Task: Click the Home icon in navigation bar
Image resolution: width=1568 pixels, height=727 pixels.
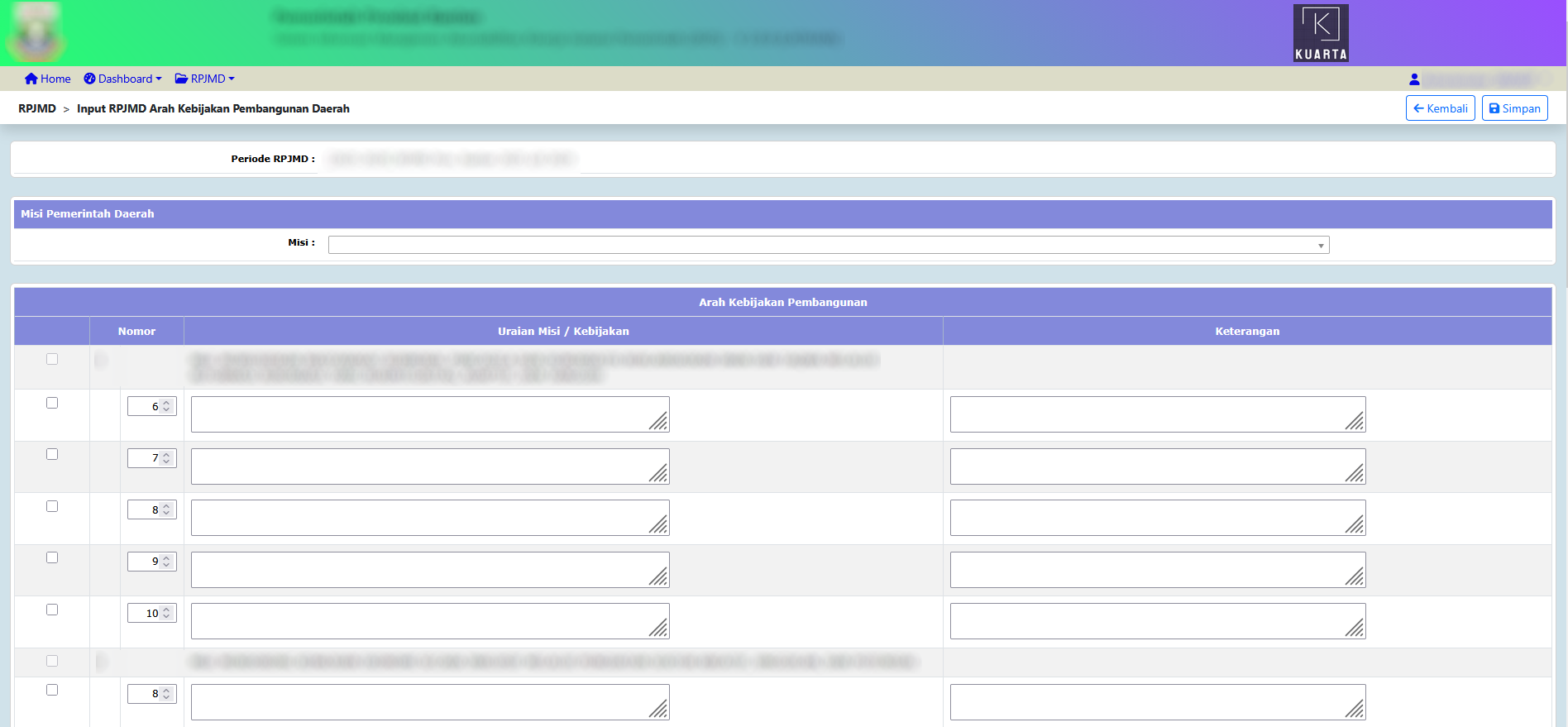Action: click(x=31, y=79)
